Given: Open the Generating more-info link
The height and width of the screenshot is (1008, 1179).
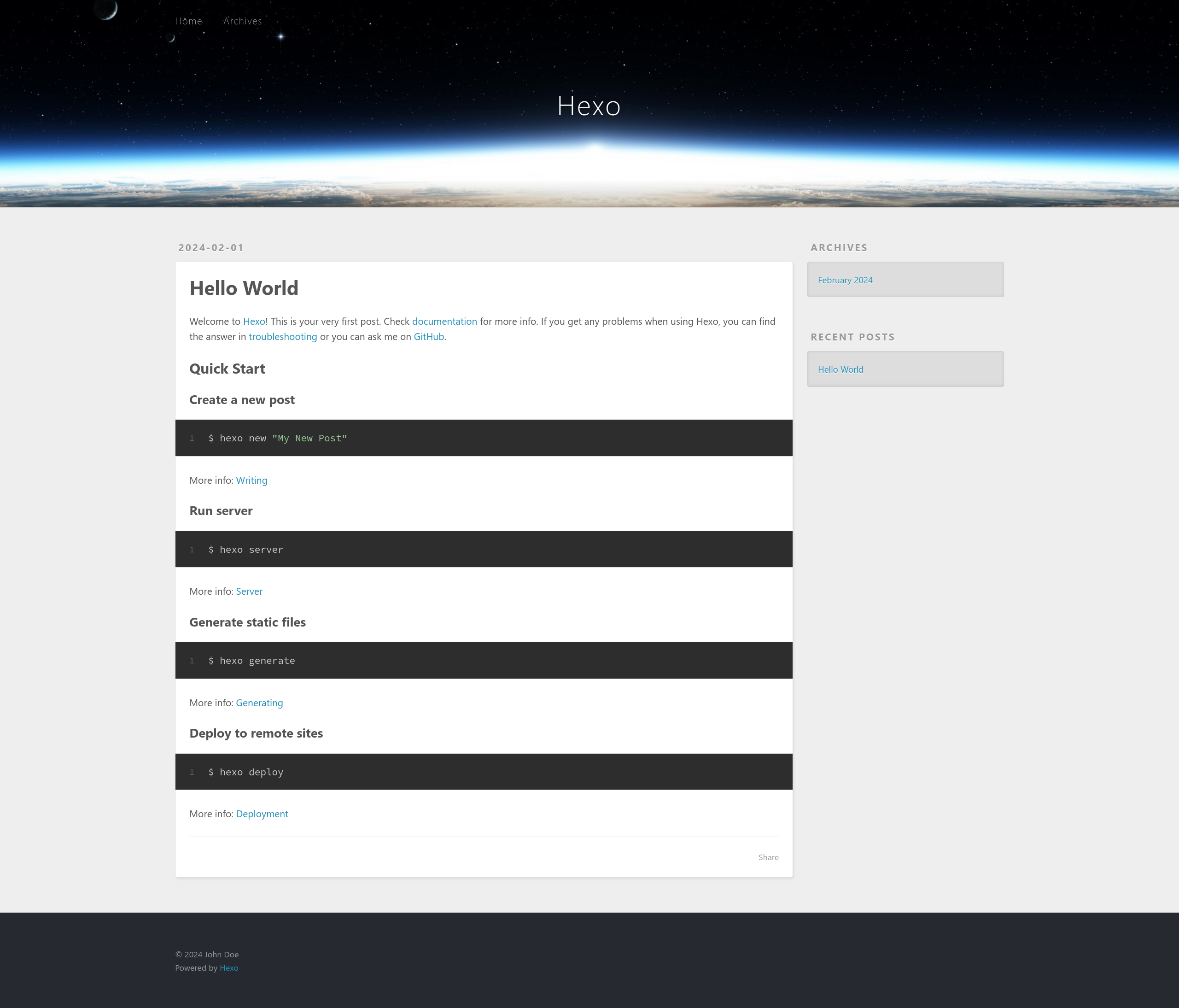Looking at the screenshot, I should point(259,703).
